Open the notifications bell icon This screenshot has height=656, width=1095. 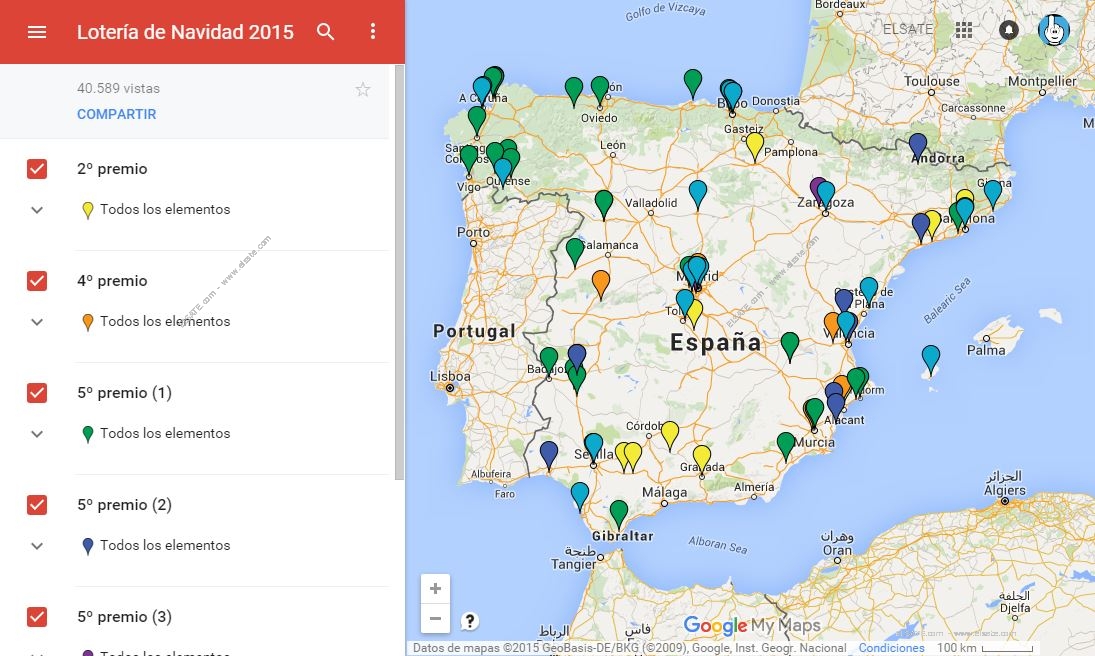point(1008,29)
